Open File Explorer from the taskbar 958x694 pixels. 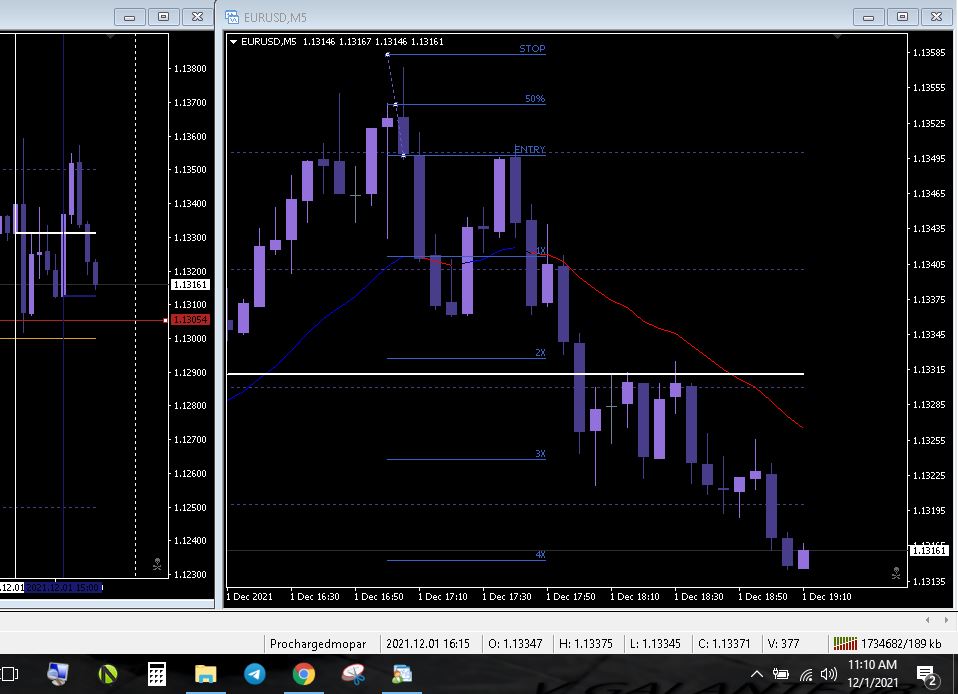click(x=206, y=674)
